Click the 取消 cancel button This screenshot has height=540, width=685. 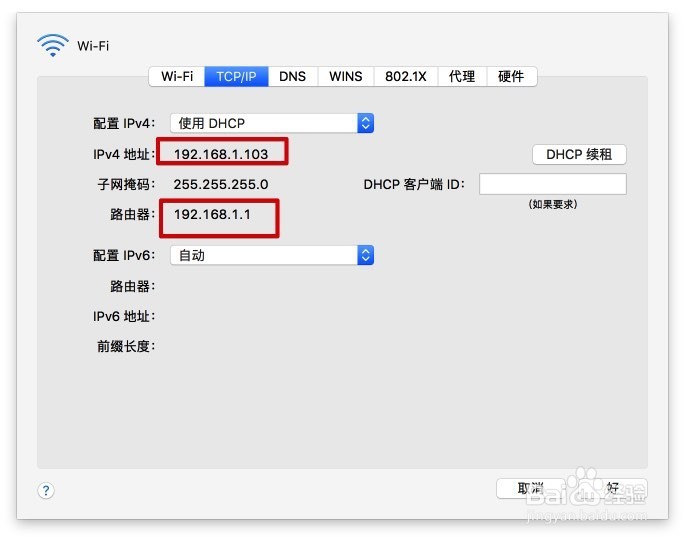(530, 488)
